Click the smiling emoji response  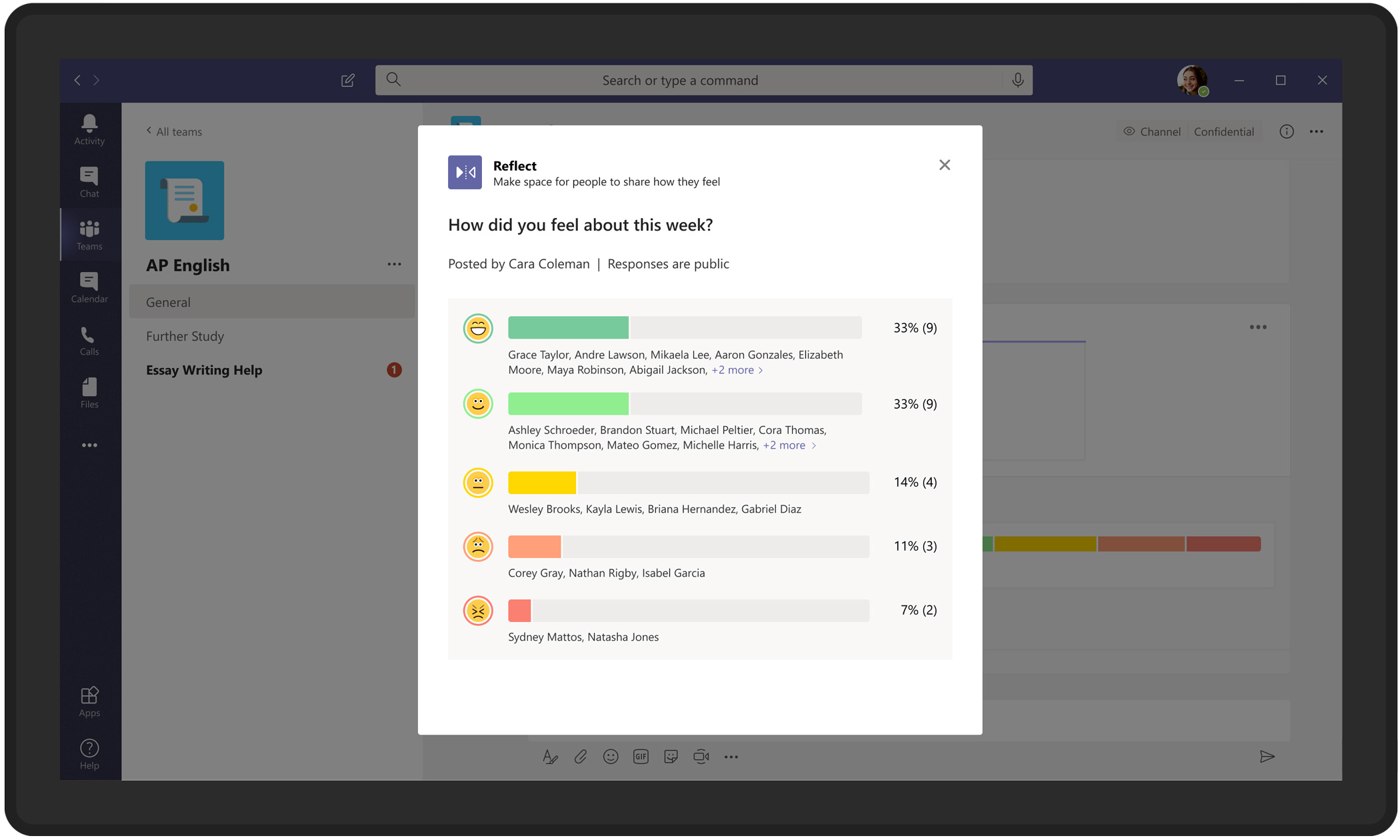tap(478, 403)
